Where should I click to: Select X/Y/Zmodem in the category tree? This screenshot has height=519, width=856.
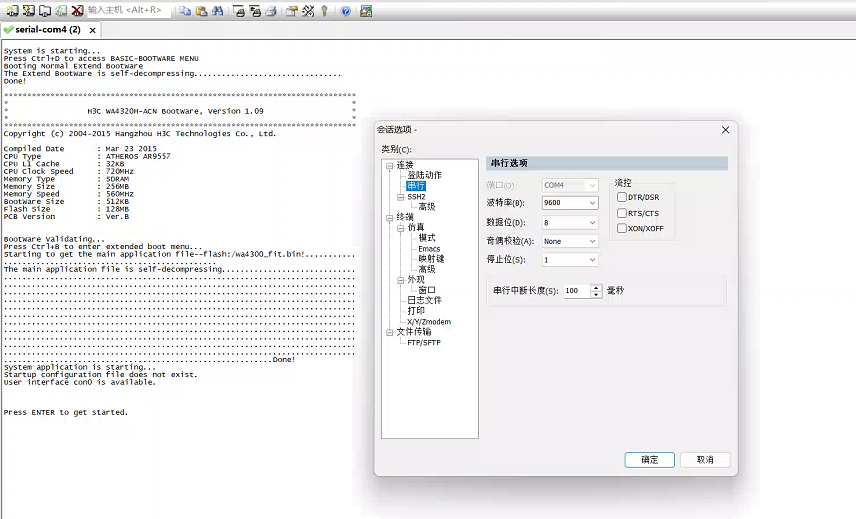click(x=428, y=322)
